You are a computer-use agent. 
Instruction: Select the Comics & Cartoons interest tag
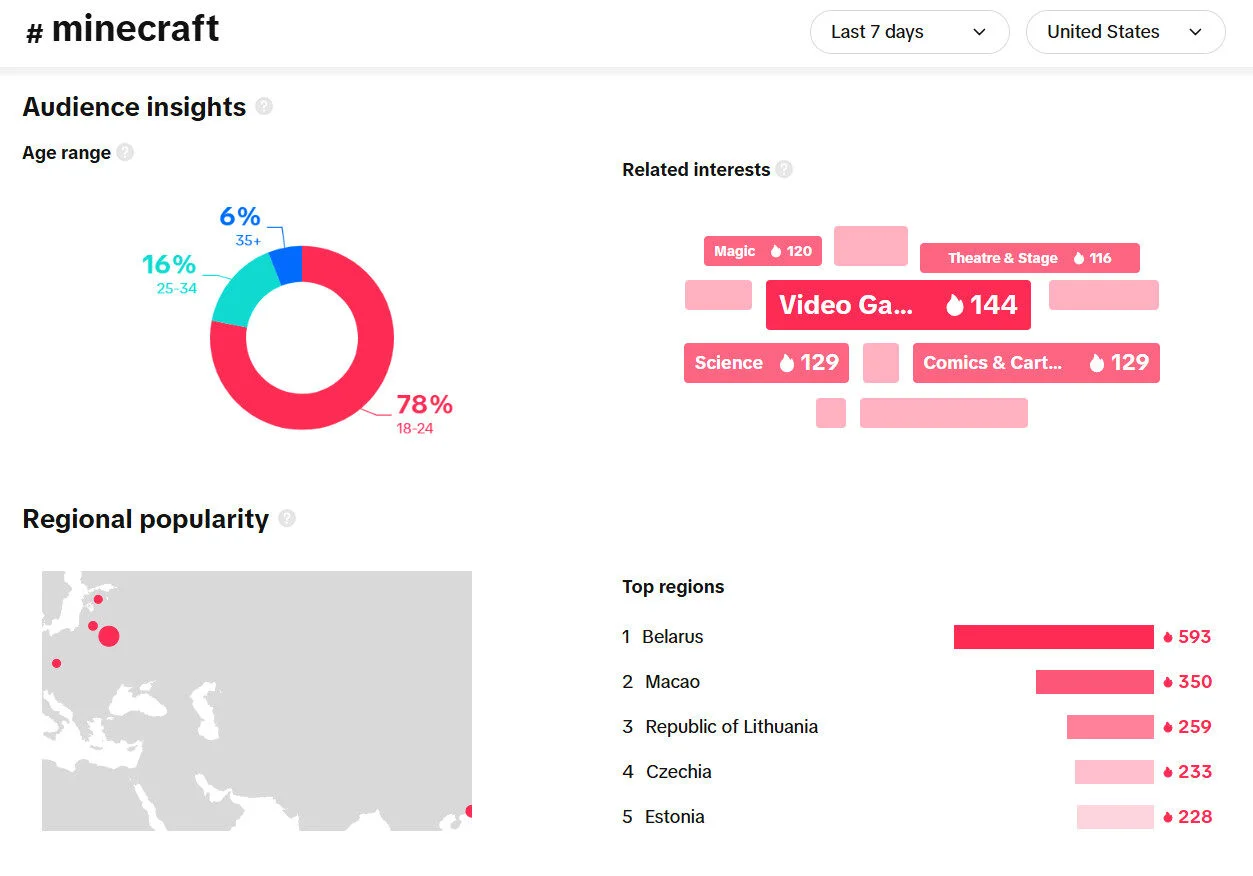coord(1036,363)
